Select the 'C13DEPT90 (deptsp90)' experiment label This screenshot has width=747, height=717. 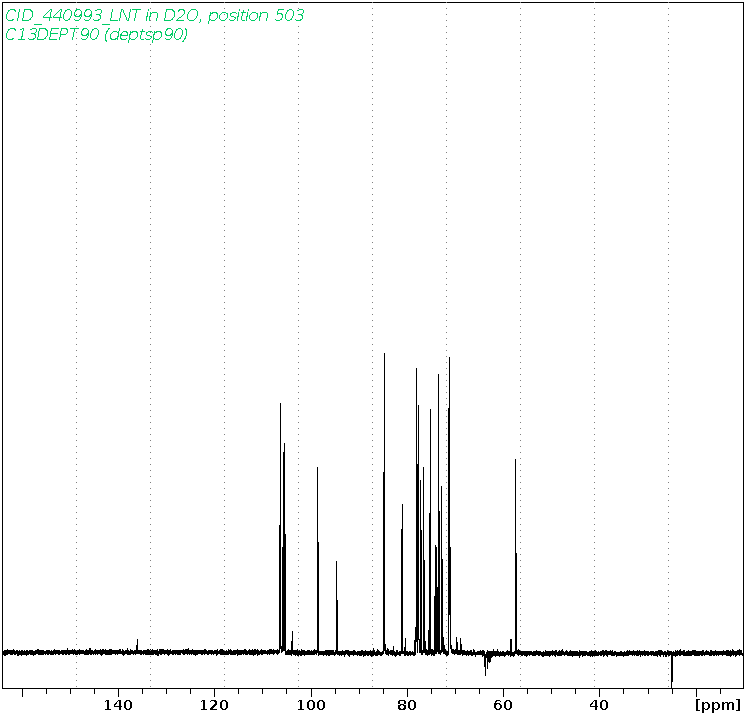coord(96,35)
